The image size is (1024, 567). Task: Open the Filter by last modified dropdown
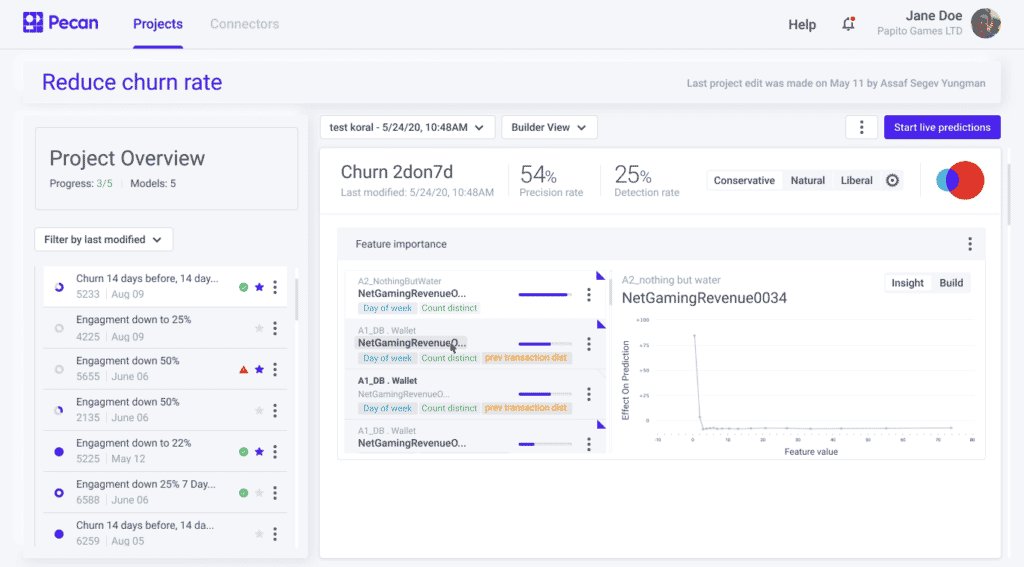pyautogui.click(x=103, y=240)
